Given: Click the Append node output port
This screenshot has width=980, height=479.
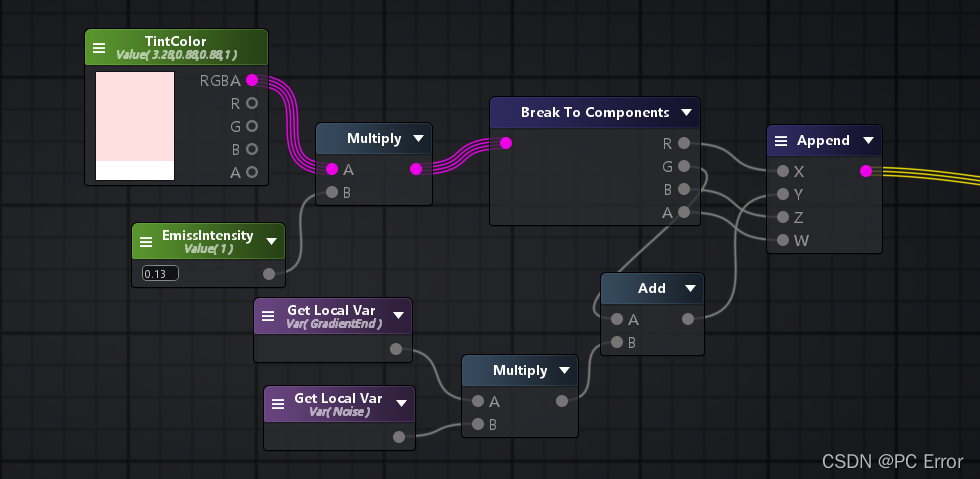Looking at the screenshot, I should 866,171.
